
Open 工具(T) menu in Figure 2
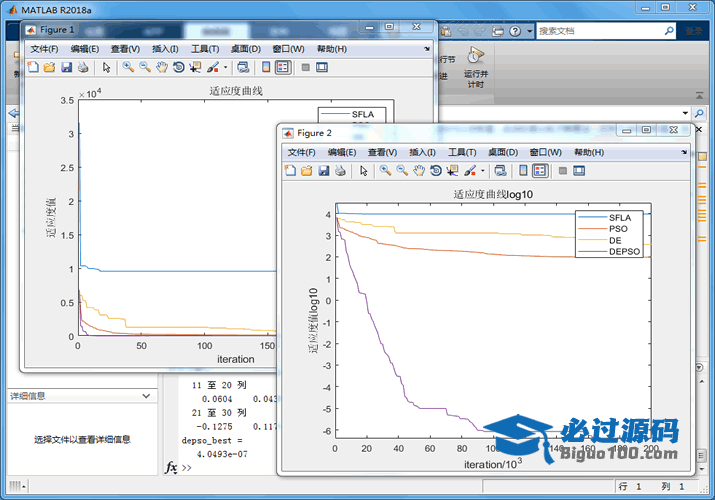(x=462, y=152)
